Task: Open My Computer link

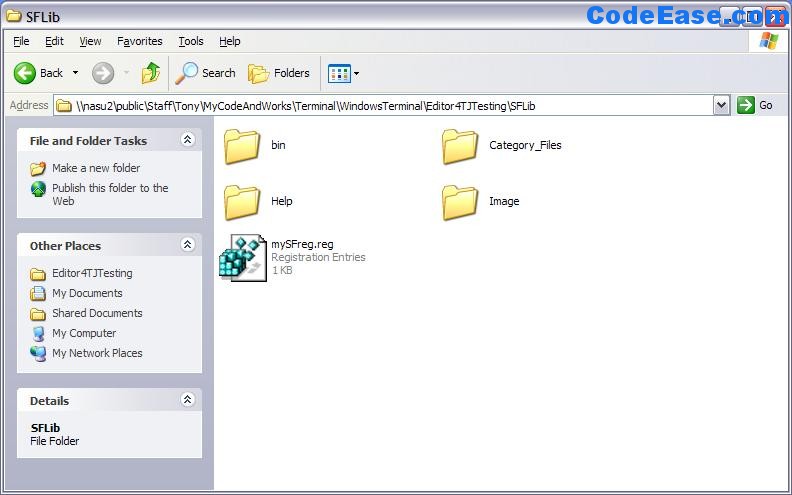Action: tap(84, 333)
